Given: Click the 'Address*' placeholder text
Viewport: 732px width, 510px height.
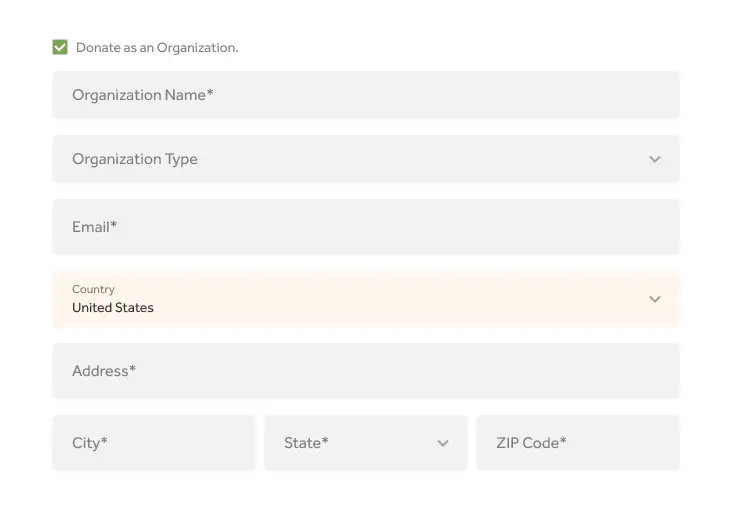Looking at the screenshot, I should pyautogui.click(x=104, y=371).
